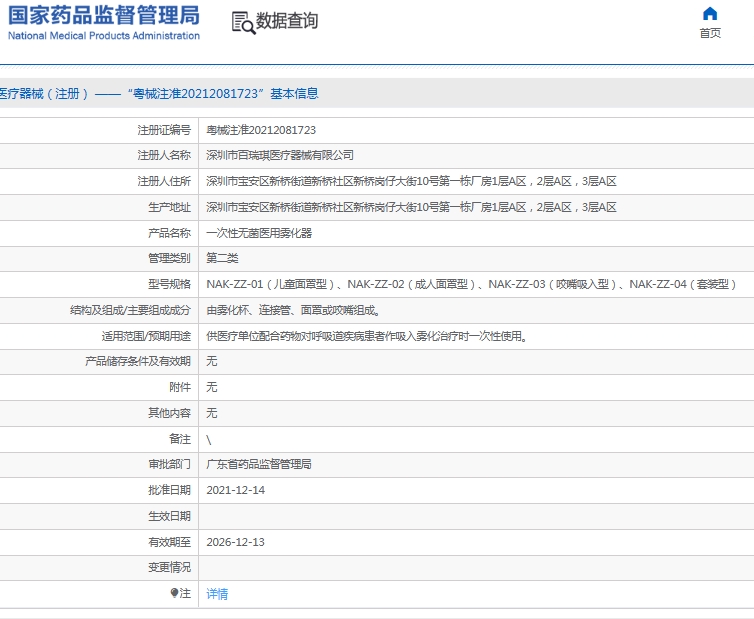The width and height of the screenshot is (754, 619).
Task: Click the 无 value in 其他内容 row
Action: tap(212, 413)
